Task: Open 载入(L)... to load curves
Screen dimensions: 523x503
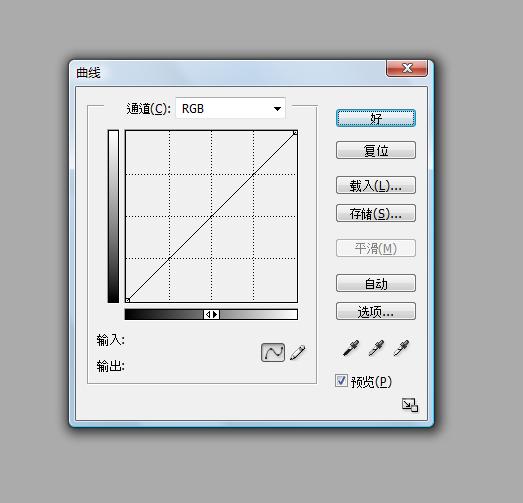Action: coord(376,185)
